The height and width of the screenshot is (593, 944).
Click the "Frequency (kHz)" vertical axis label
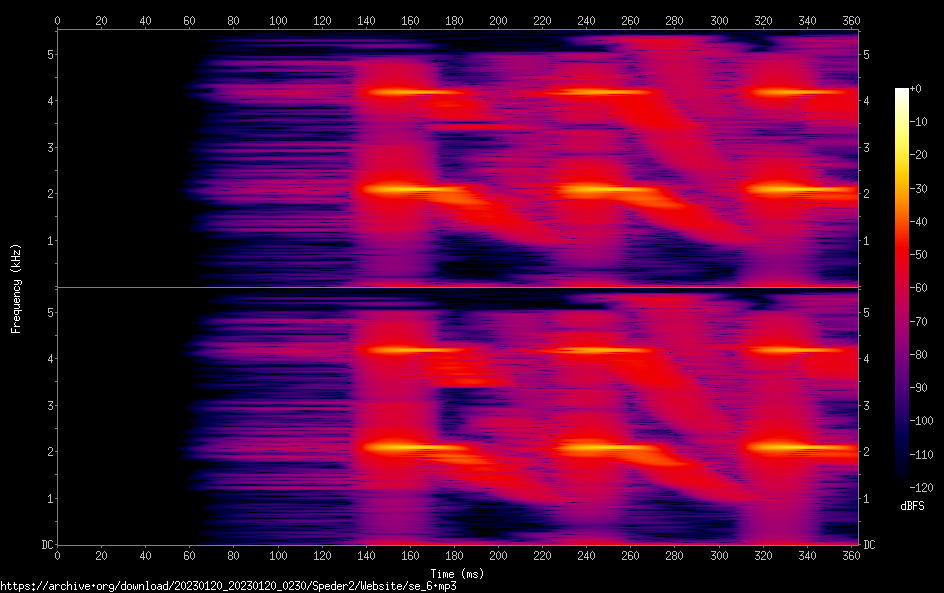point(16,287)
